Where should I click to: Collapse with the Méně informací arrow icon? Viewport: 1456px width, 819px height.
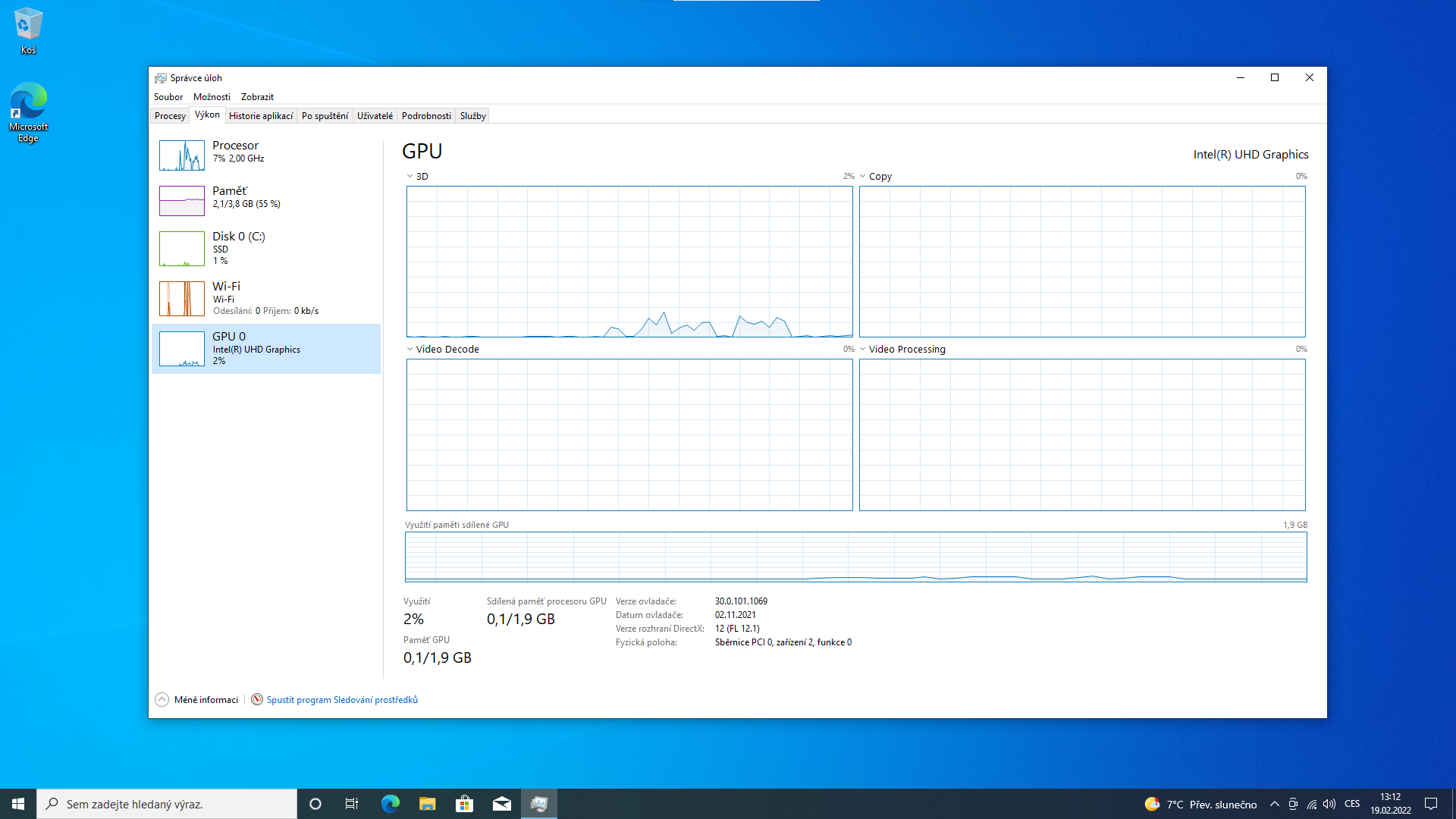click(x=162, y=699)
